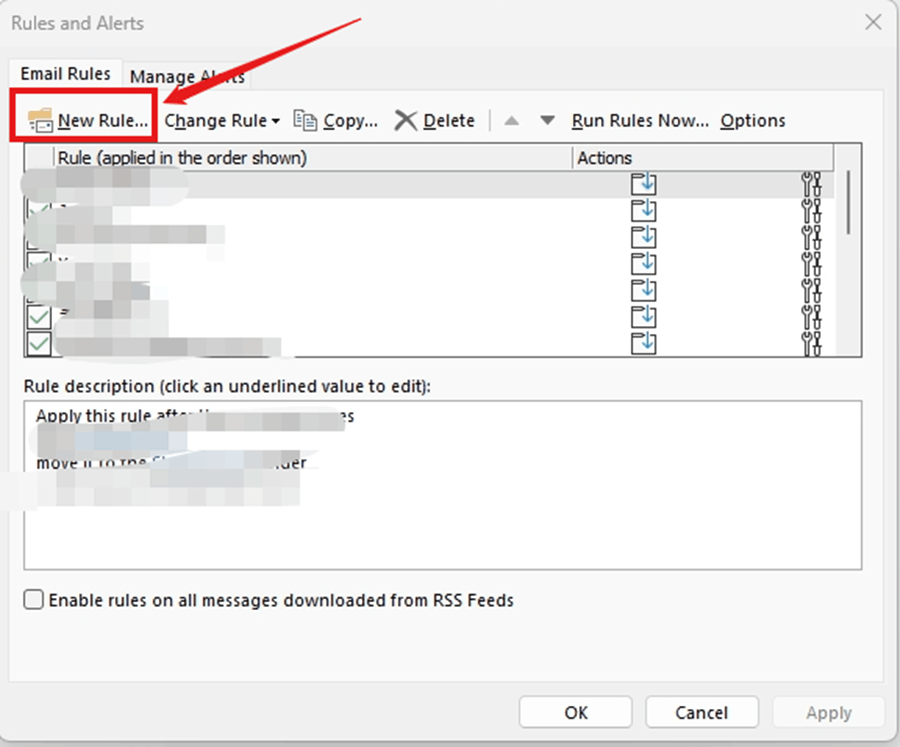Confirm with the OK button
900x747 pixels.
[576, 713]
